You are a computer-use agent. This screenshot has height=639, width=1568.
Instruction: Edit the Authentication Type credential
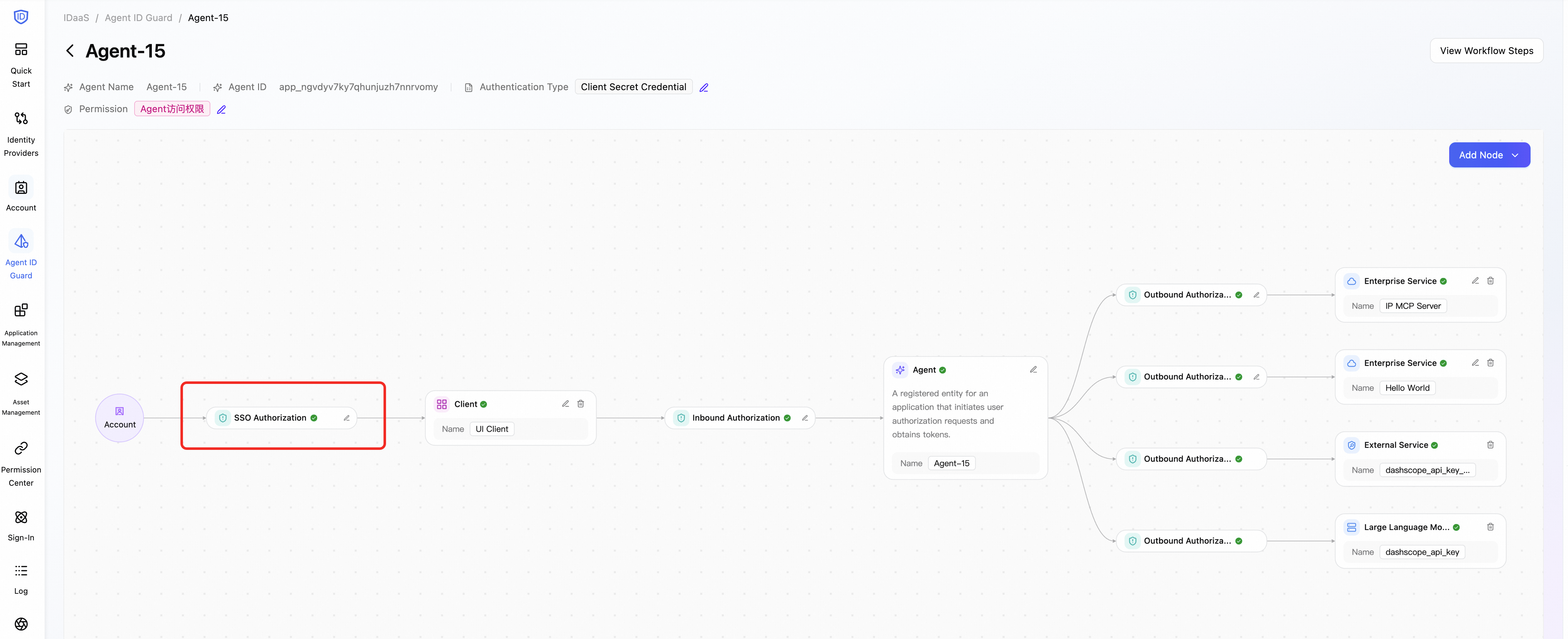pyautogui.click(x=704, y=88)
